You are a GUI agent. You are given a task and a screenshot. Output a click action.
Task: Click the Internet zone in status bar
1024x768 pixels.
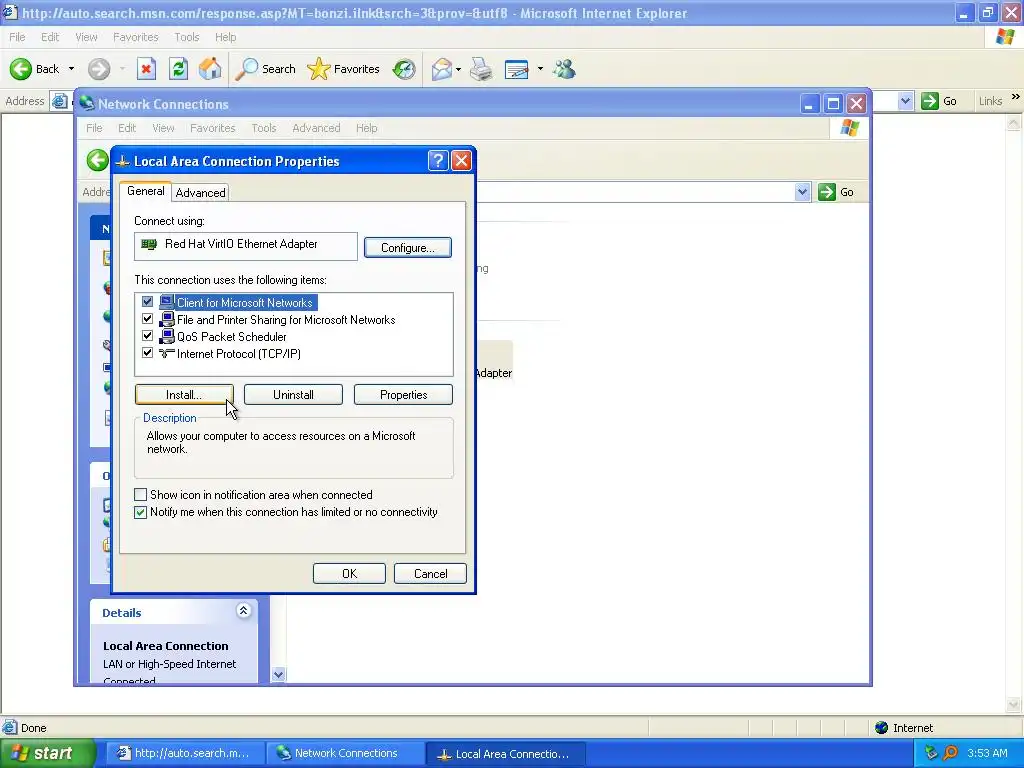[904, 728]
